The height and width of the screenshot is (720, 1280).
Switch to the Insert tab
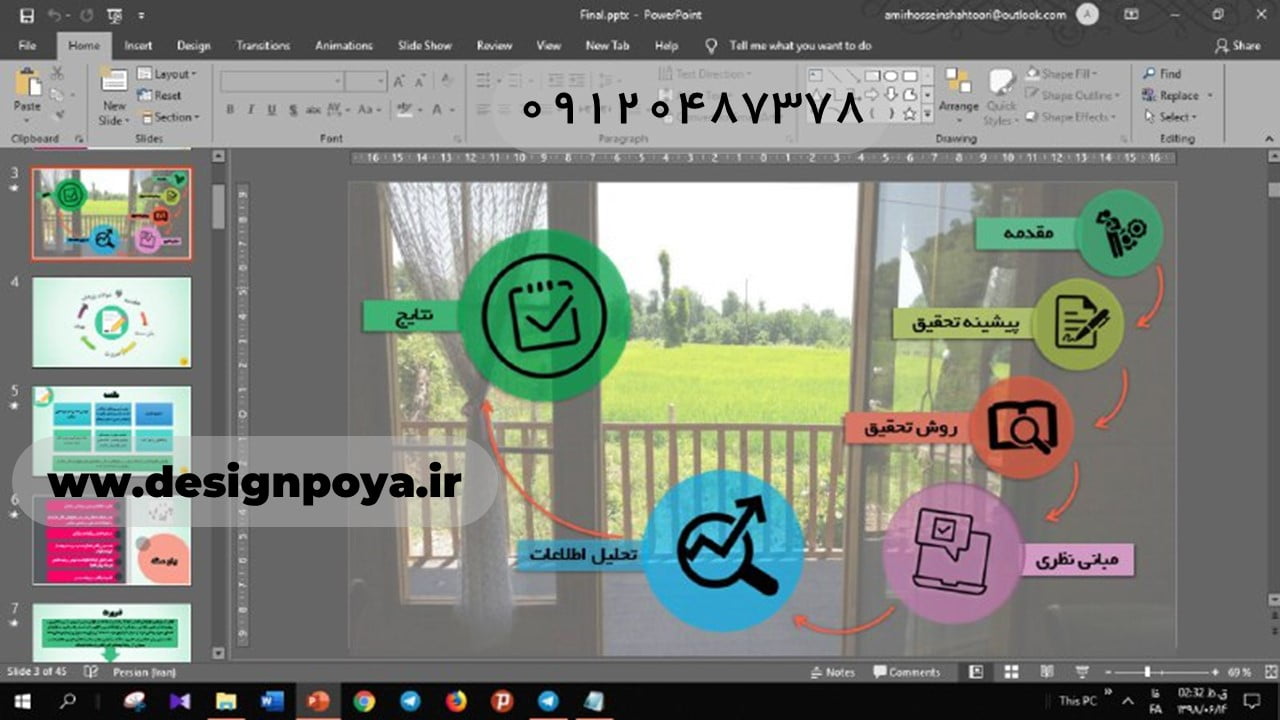pos(138,46)
